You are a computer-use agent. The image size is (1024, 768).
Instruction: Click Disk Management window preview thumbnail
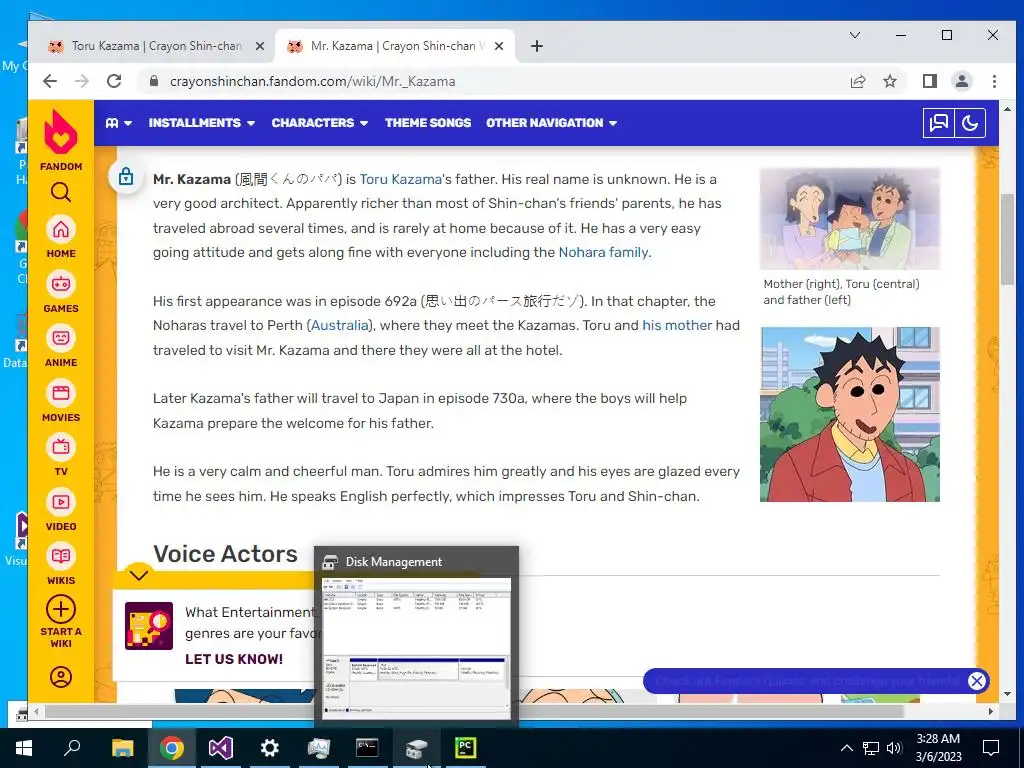(x=417, y=648)
